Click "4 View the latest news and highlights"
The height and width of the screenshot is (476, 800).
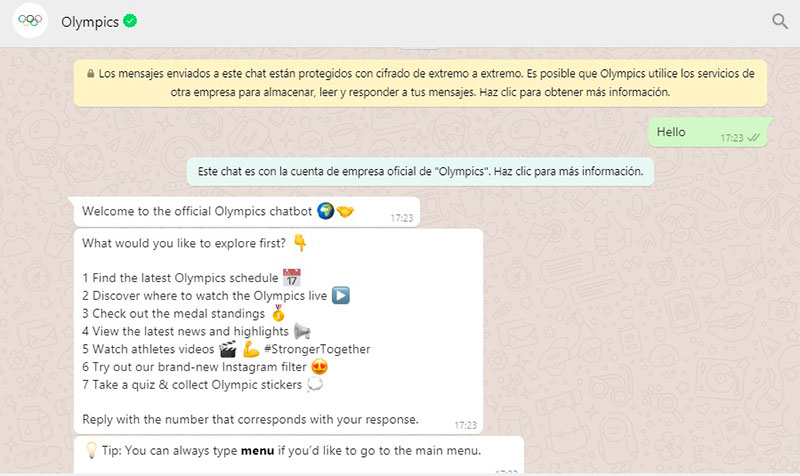(185, 332)
